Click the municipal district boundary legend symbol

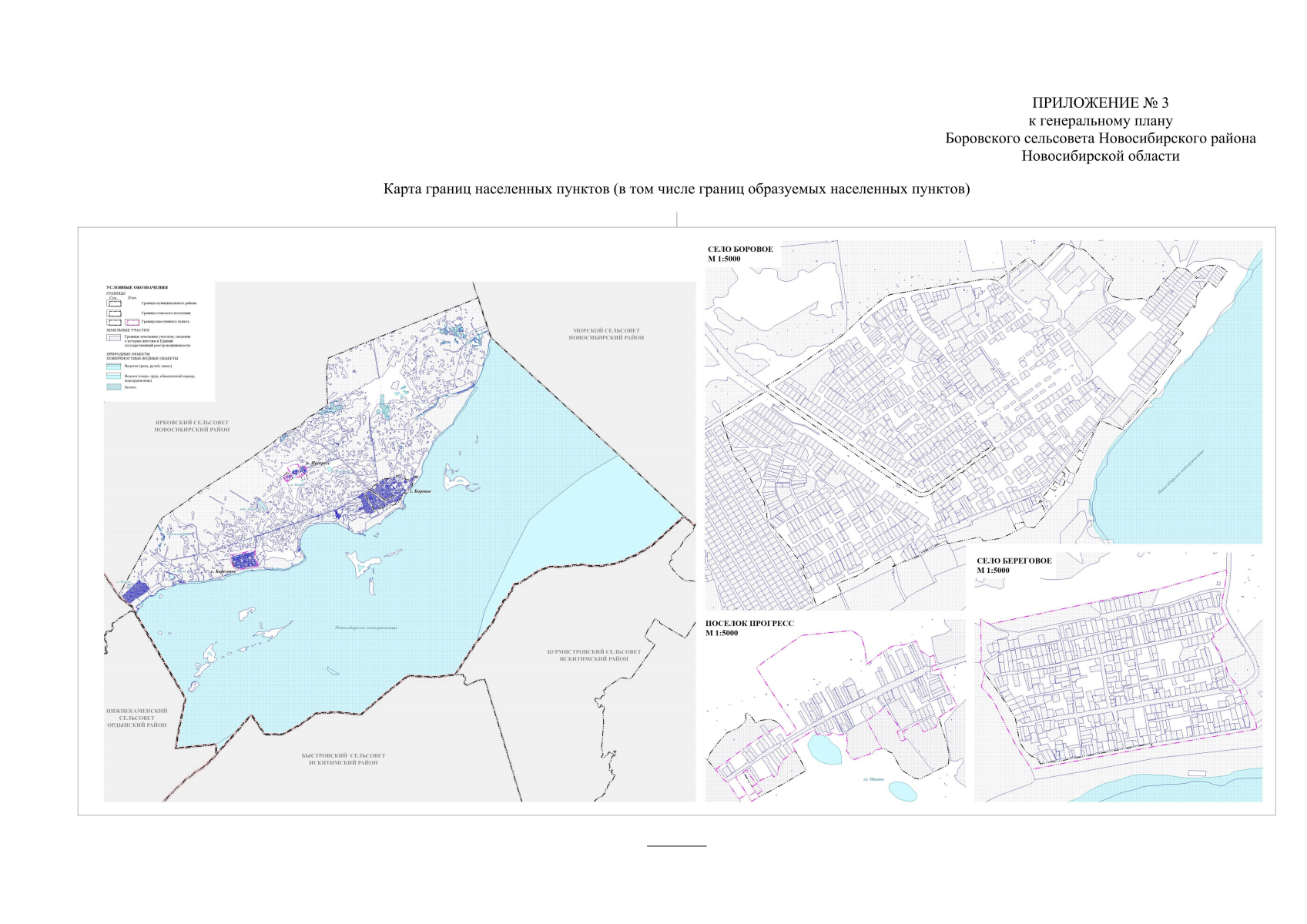coord(114,303)
